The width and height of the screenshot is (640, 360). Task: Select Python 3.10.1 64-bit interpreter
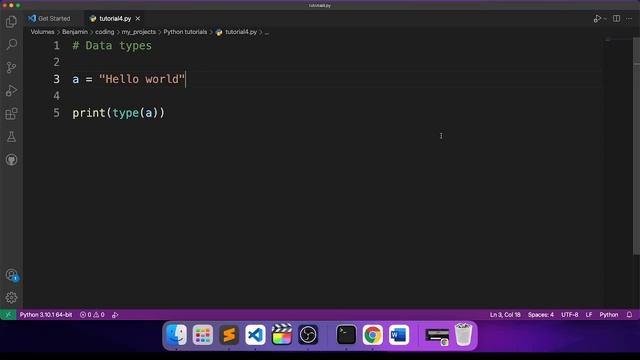[46, 315]
